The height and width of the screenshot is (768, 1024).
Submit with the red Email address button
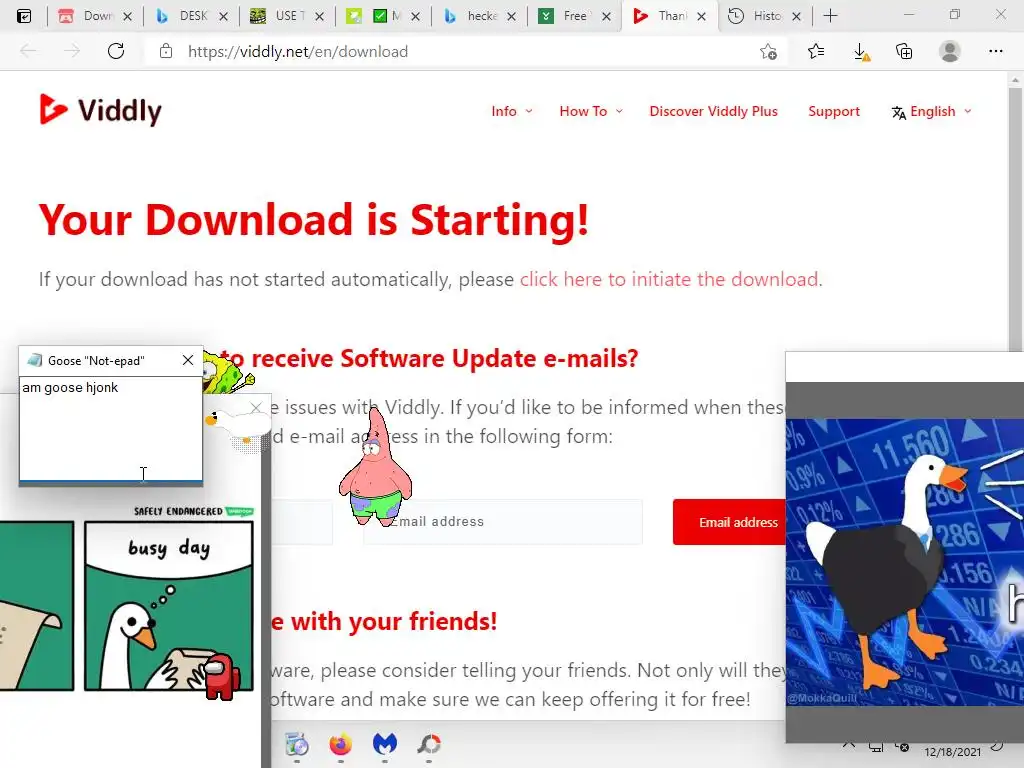(x=729, y=522)
